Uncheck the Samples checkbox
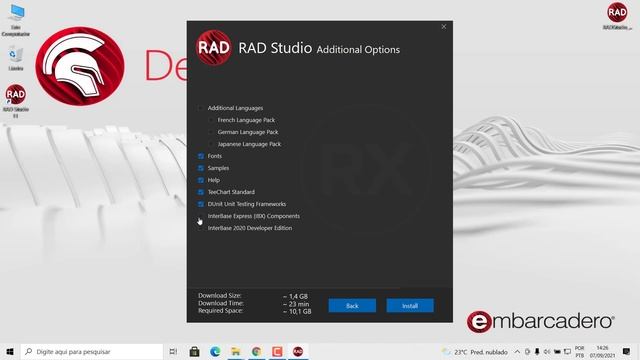The width and height of the screenshot is (640, 360). pyautogui.click(x=200, y=168)
